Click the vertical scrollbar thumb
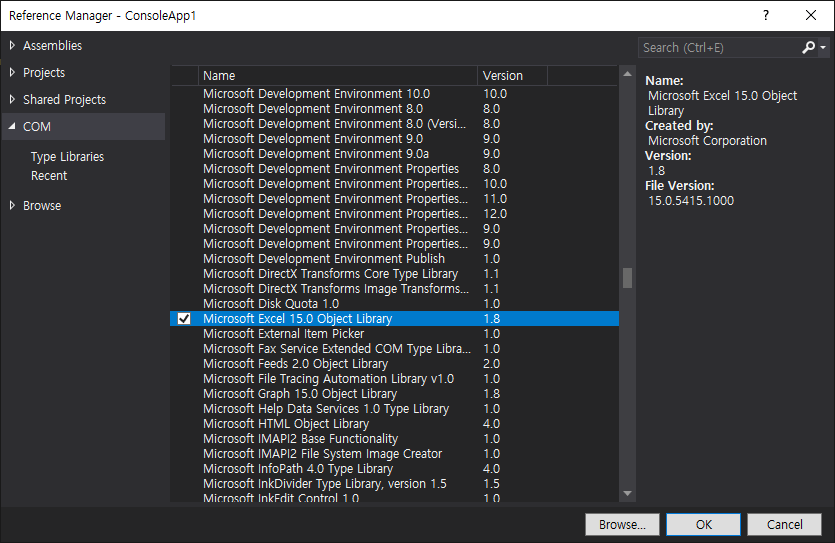 click(627, 278)
